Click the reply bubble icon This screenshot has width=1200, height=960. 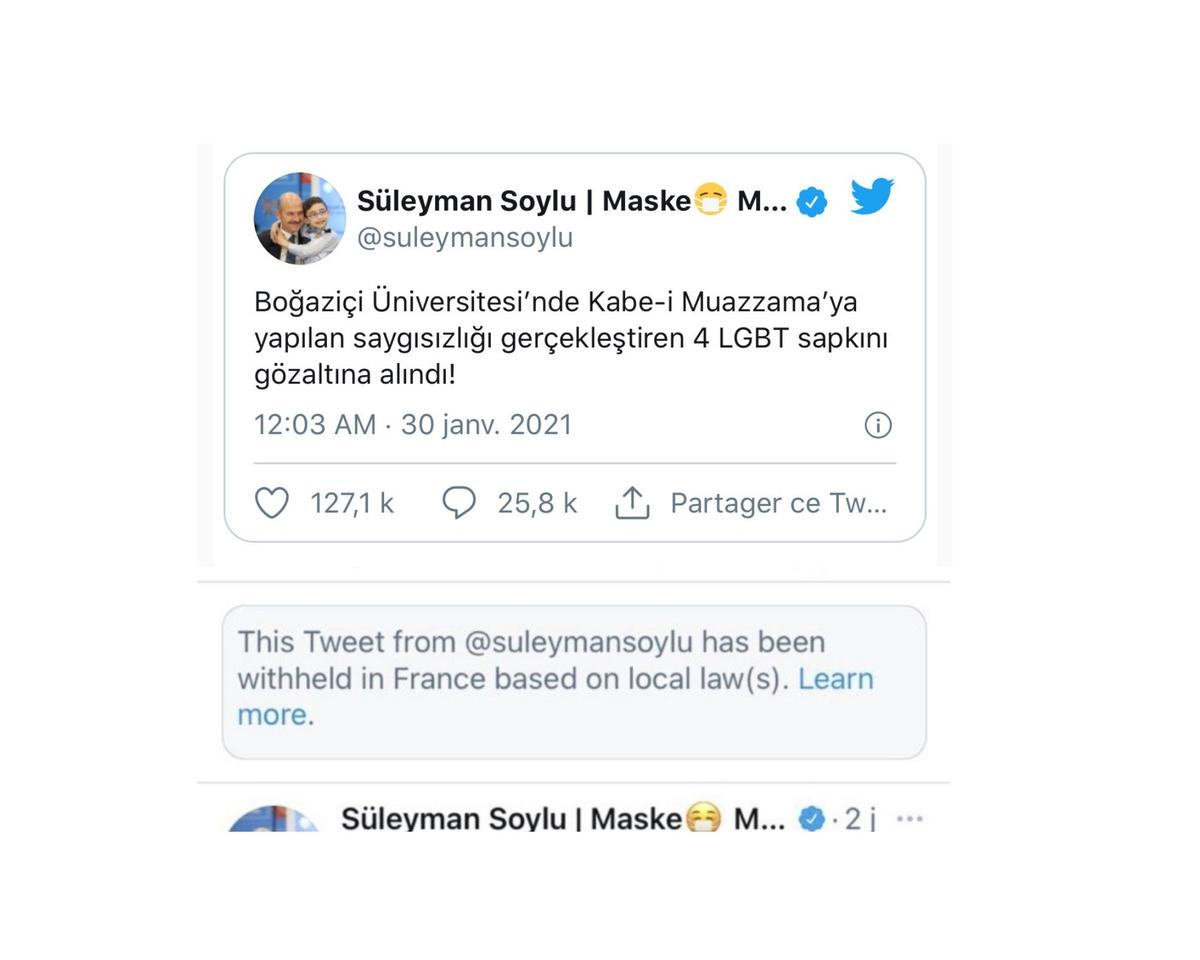460,503
